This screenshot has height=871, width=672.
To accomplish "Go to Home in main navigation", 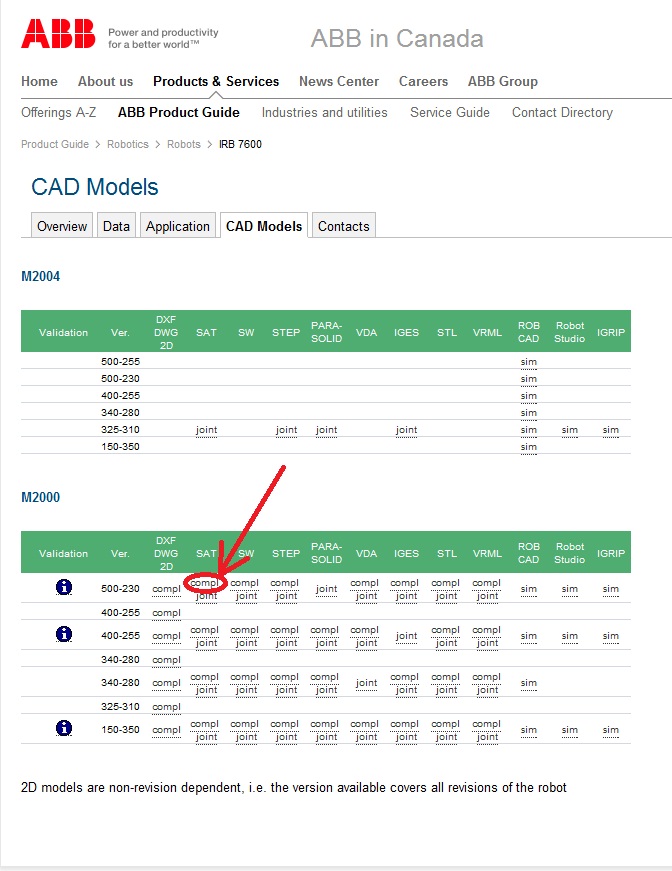I will tap(39, 81).
